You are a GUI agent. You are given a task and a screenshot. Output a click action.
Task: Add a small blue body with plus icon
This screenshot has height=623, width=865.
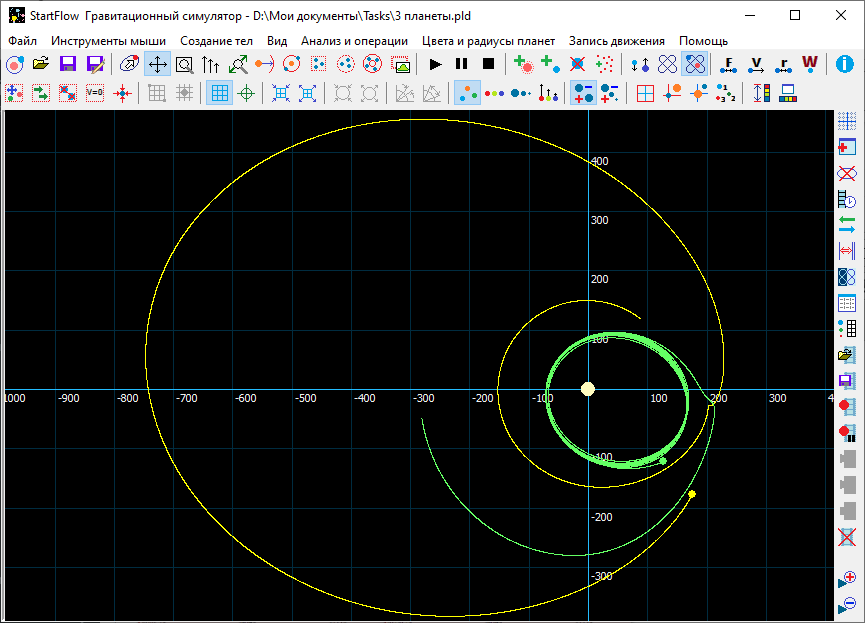550,65
